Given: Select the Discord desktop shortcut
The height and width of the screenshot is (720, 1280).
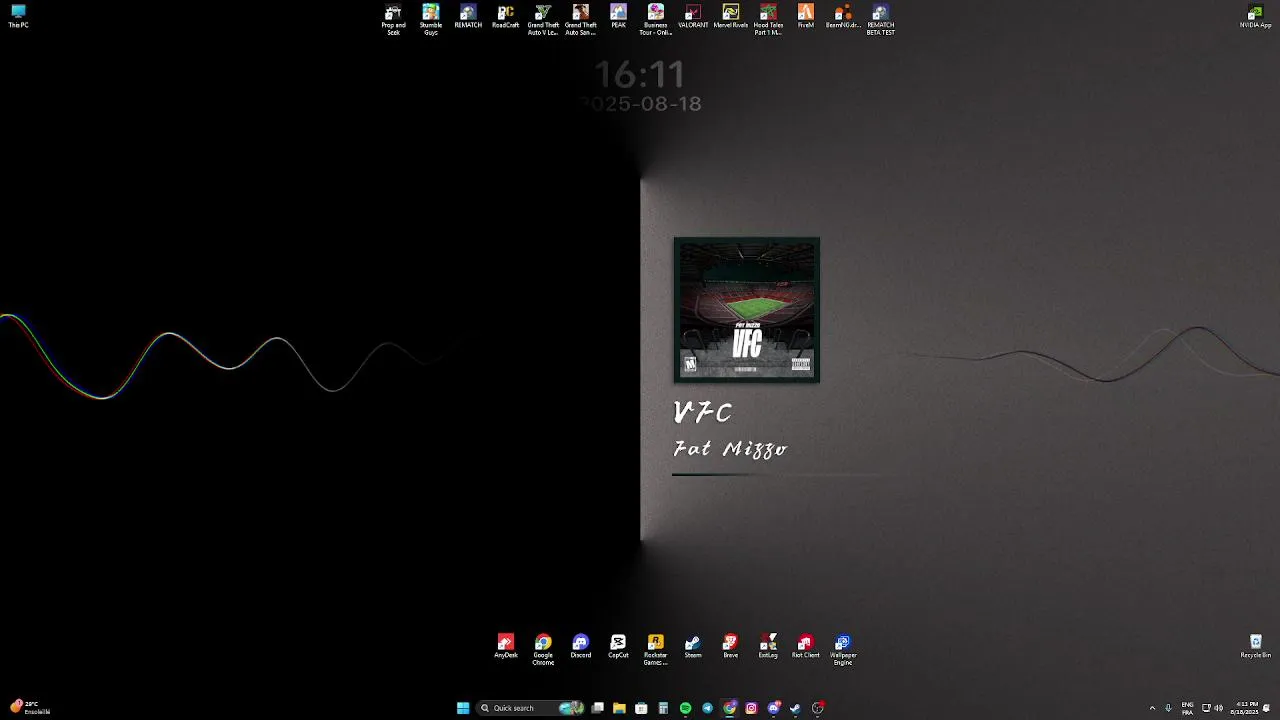Looking at the screenshot, I should (581, 647).
